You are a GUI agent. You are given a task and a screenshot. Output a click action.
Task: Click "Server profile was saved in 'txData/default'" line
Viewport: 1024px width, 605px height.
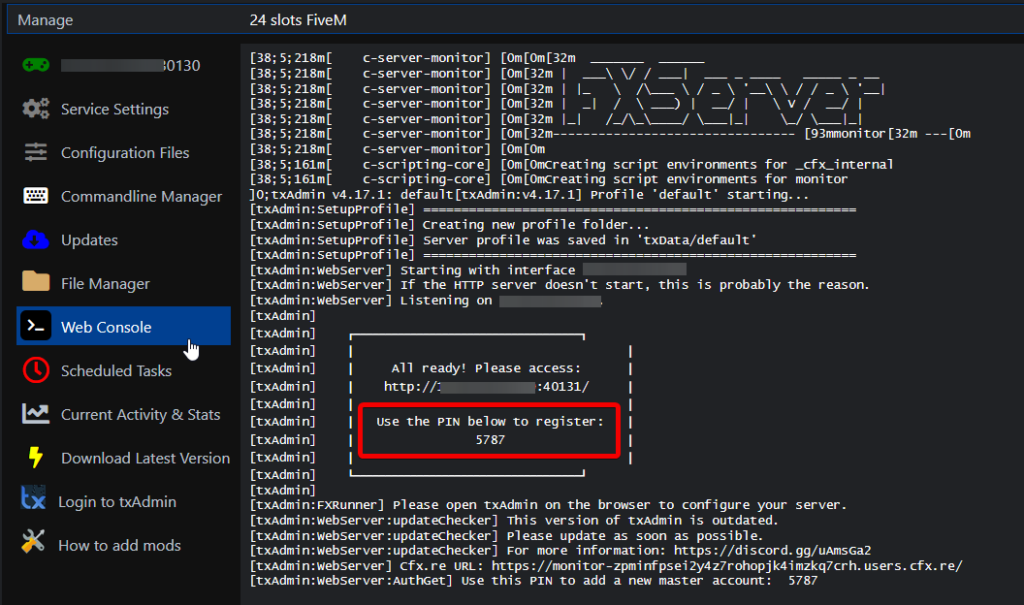tap(589, 240)
